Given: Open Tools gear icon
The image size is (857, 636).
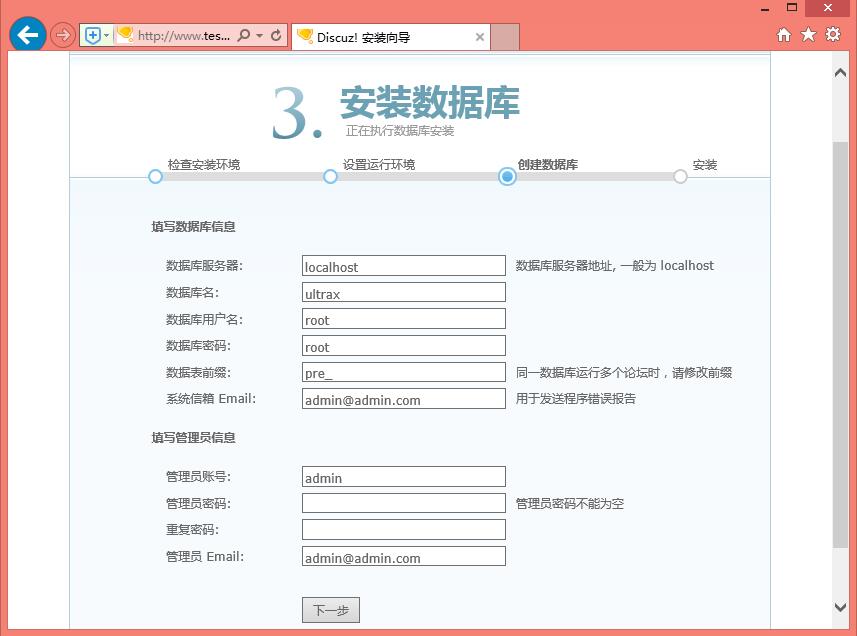Looking at the screenshot, I should click(833, 34).
